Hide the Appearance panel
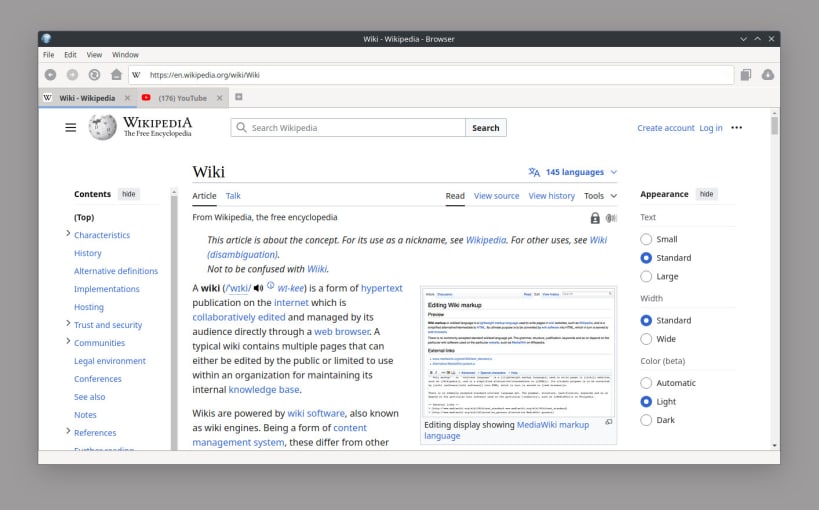This screenshot has width=819, height=510. pyautogui.click(x=706, y=194)
